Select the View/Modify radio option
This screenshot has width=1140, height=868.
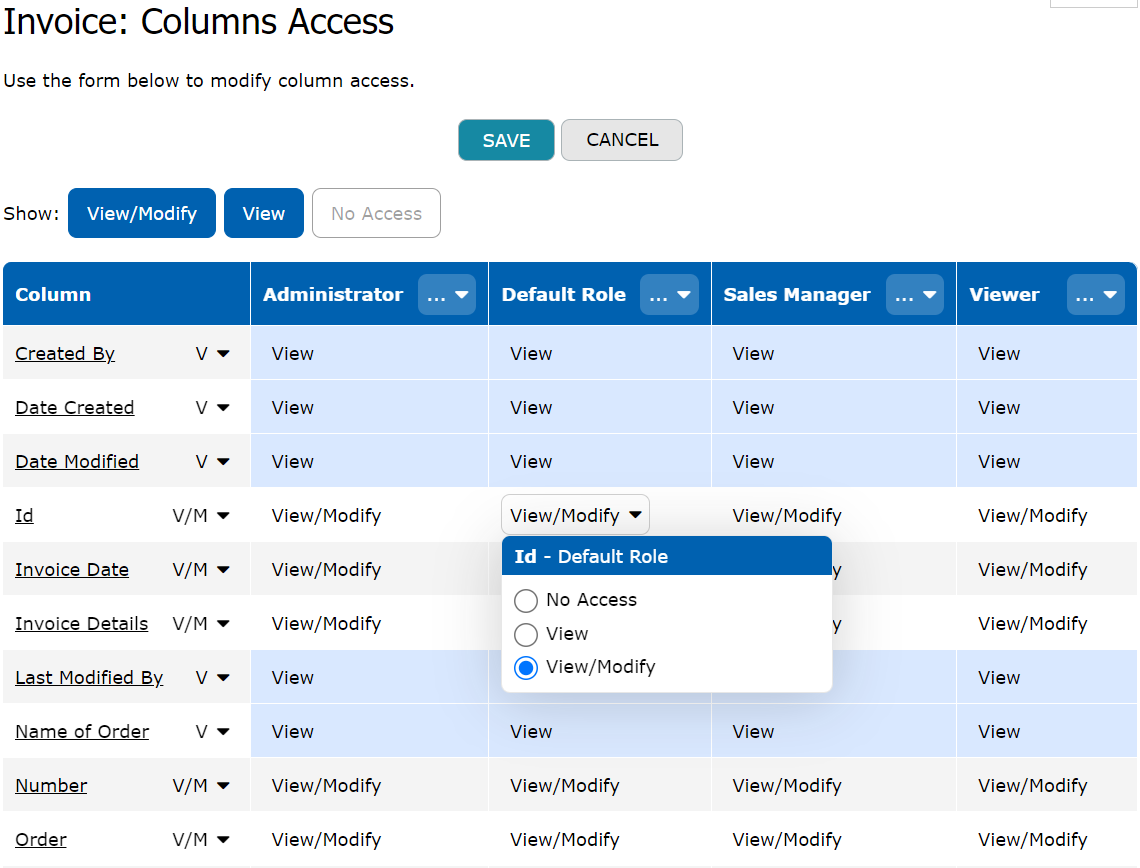tap(526, 667)
